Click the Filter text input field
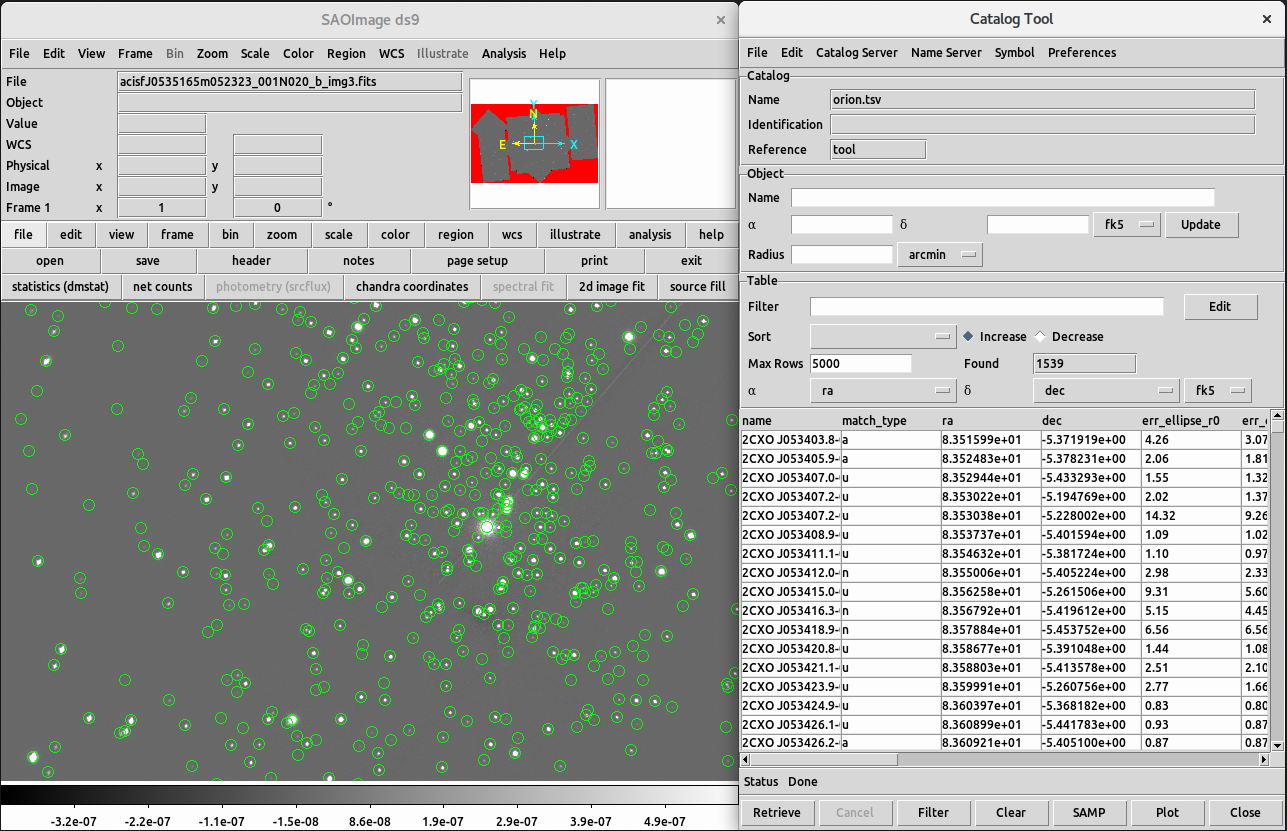 click(987, 307)
